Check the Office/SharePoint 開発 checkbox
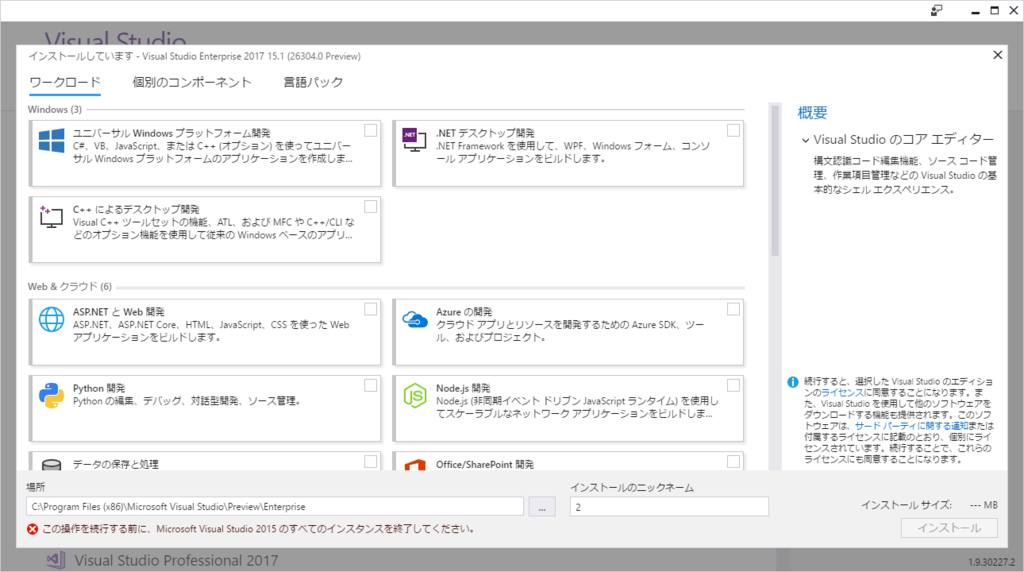Viewport: 1024px width, 572px height. click(x=733, y=462)
